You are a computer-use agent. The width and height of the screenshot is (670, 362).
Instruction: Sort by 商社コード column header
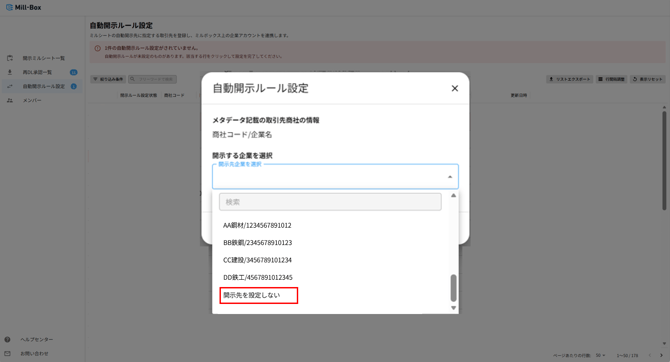[174, 95]
